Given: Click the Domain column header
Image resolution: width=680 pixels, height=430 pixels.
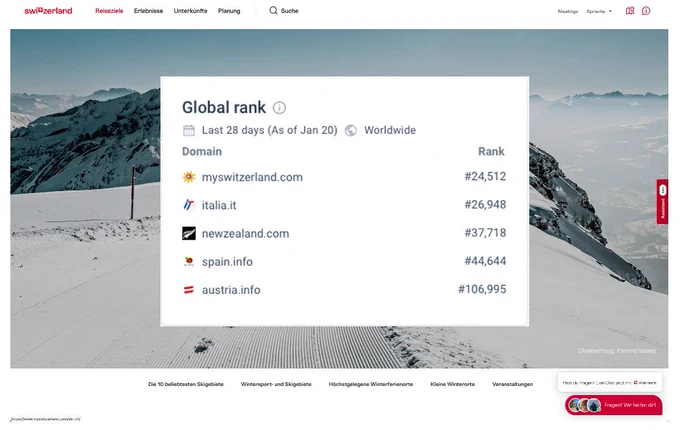Looking at the screenshot, I should click(x=202, y=151).
